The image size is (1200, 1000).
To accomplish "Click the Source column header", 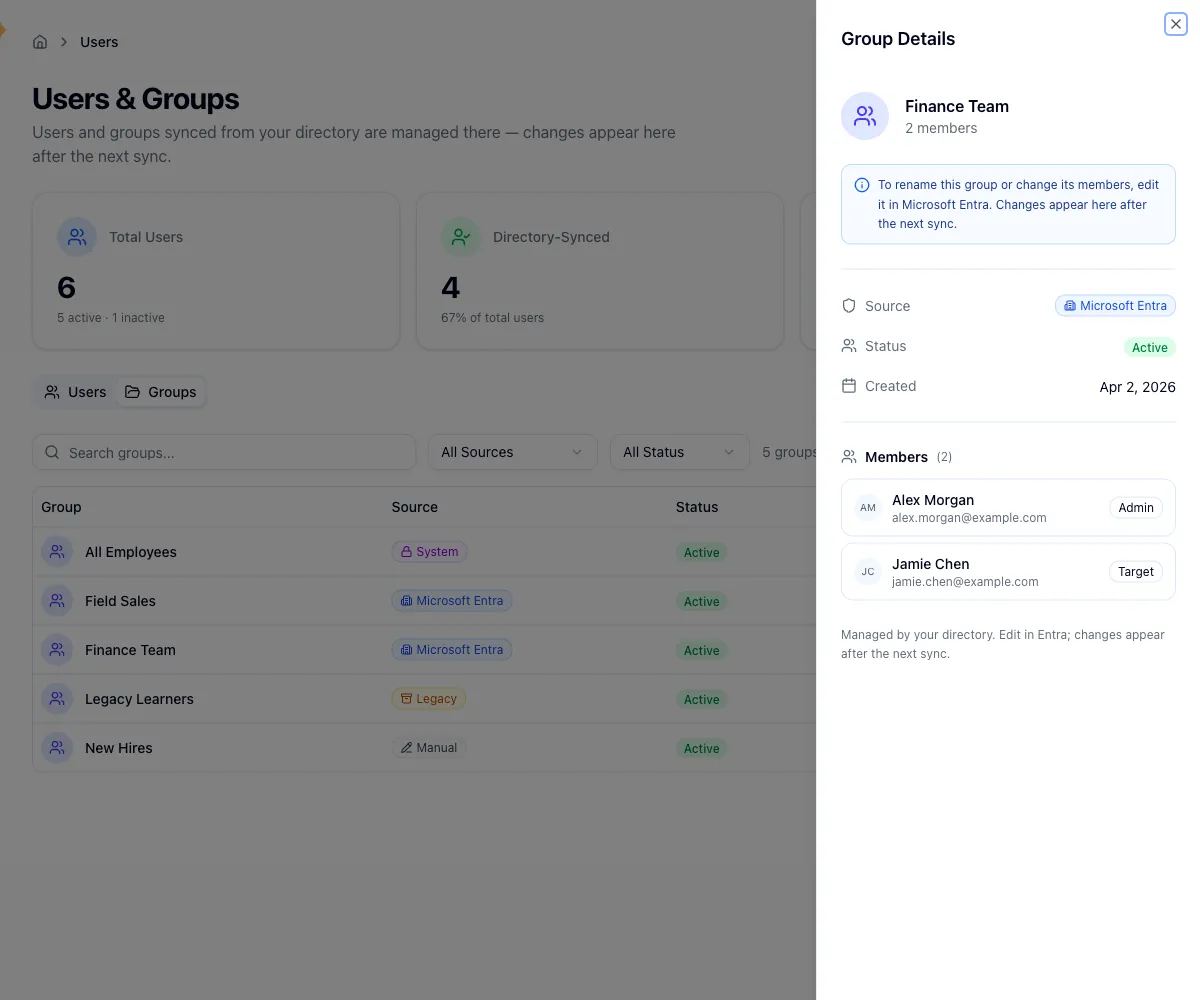I will [415, 507].
